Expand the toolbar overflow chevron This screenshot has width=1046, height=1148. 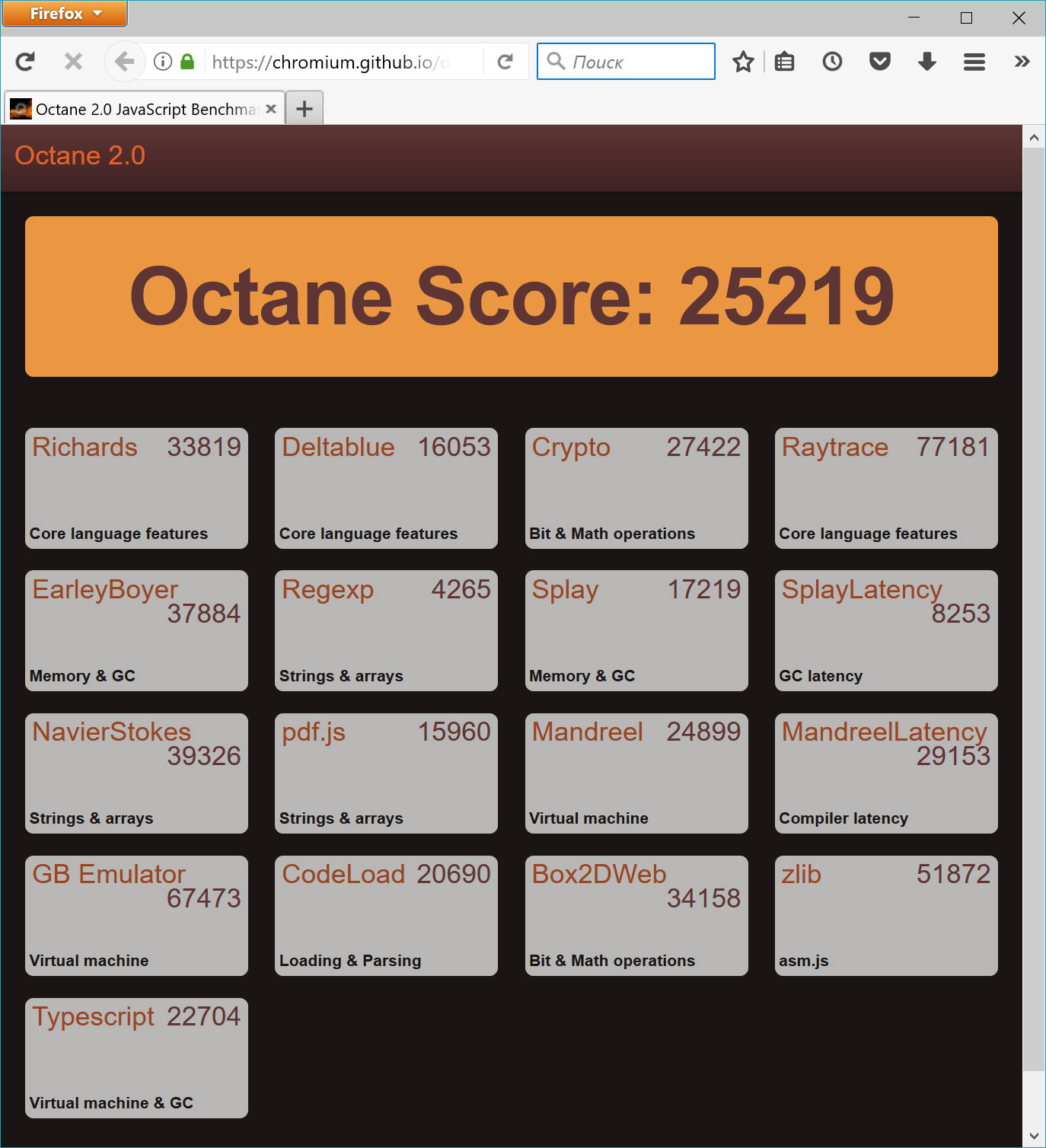coord(1022,62)
